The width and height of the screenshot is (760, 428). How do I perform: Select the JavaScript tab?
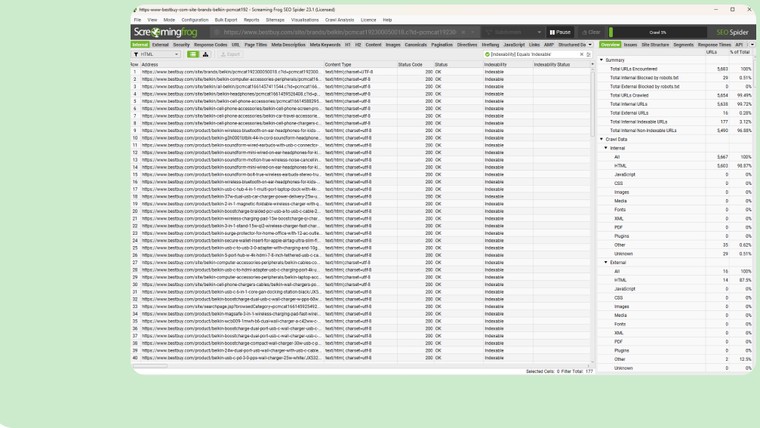(514, 45)
